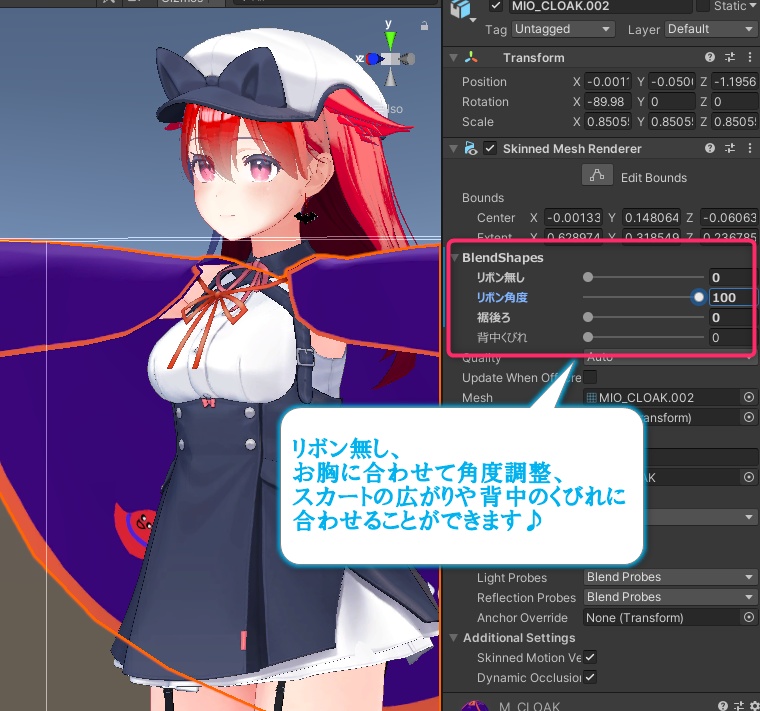Toggle Update When Offscreen checkbox
Screen dimensions: 760x711
pos(590,377)
